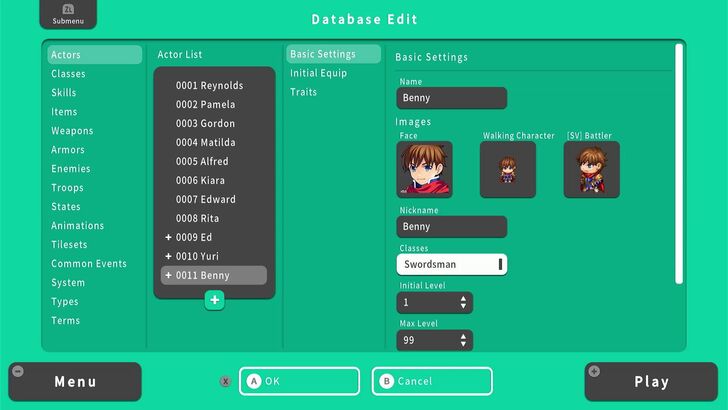Select actor 0002 Pamela
The width and height of the screenshot is (728, 410).
[x=214, y=104]
